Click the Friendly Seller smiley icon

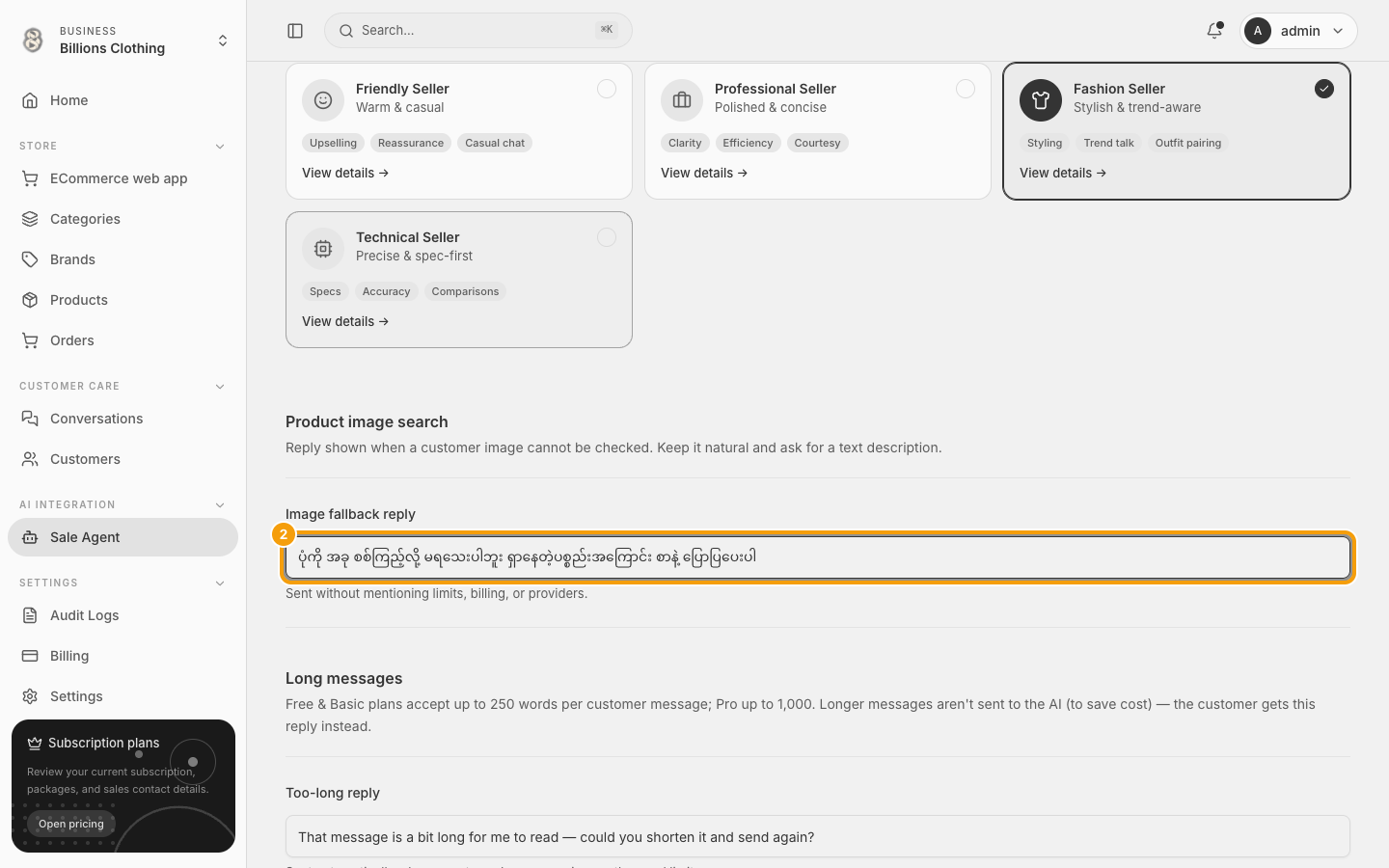click(x=323, y=100)
